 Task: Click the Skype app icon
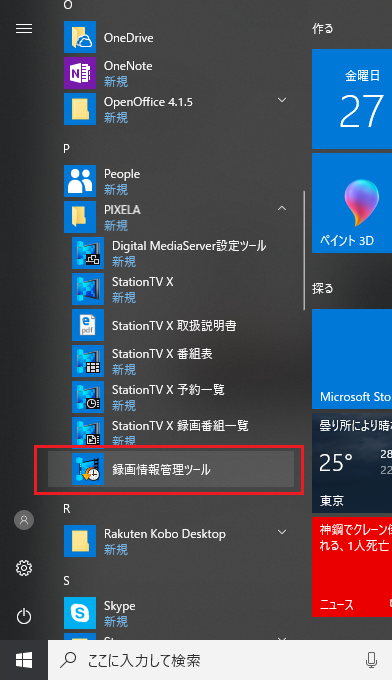click(x=80, y=613)
